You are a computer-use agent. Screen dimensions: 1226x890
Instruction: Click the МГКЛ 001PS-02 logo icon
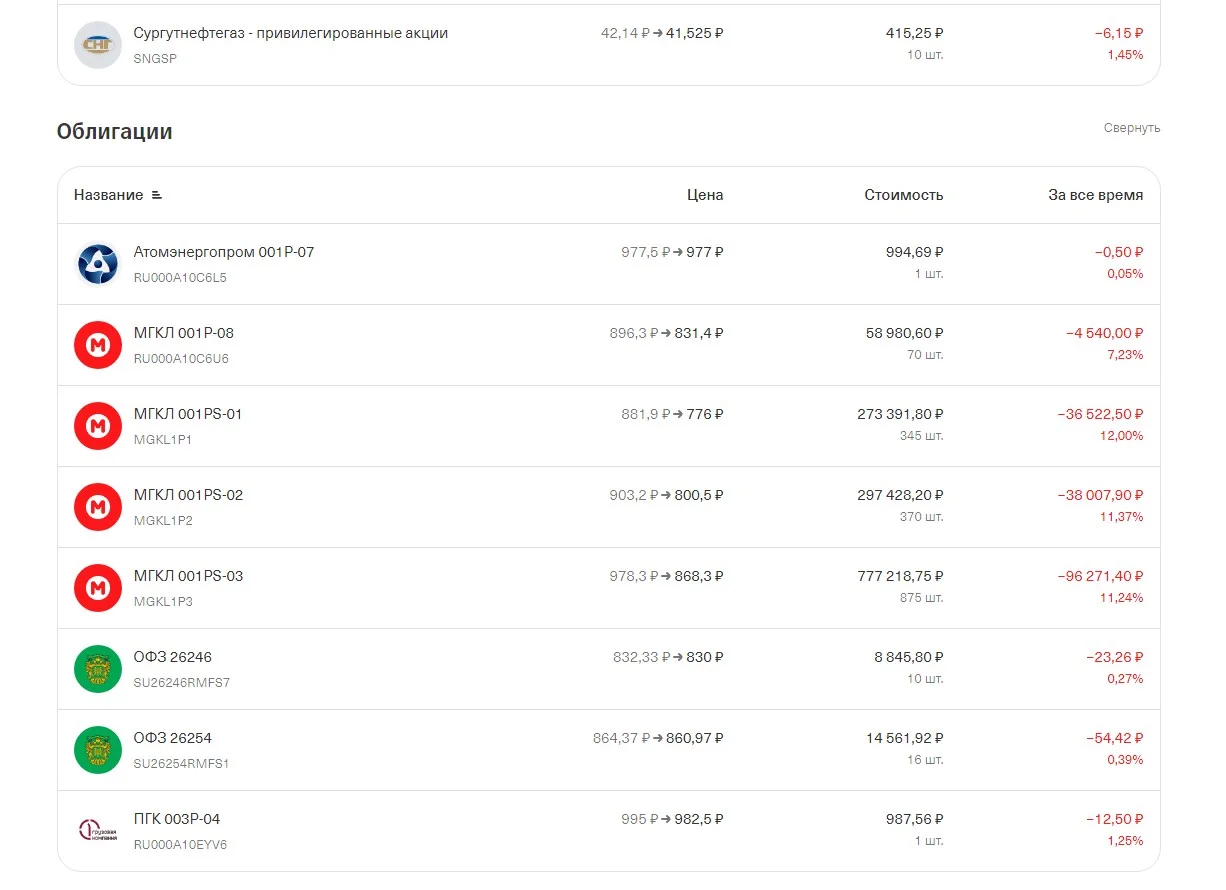tap(98, 507)
